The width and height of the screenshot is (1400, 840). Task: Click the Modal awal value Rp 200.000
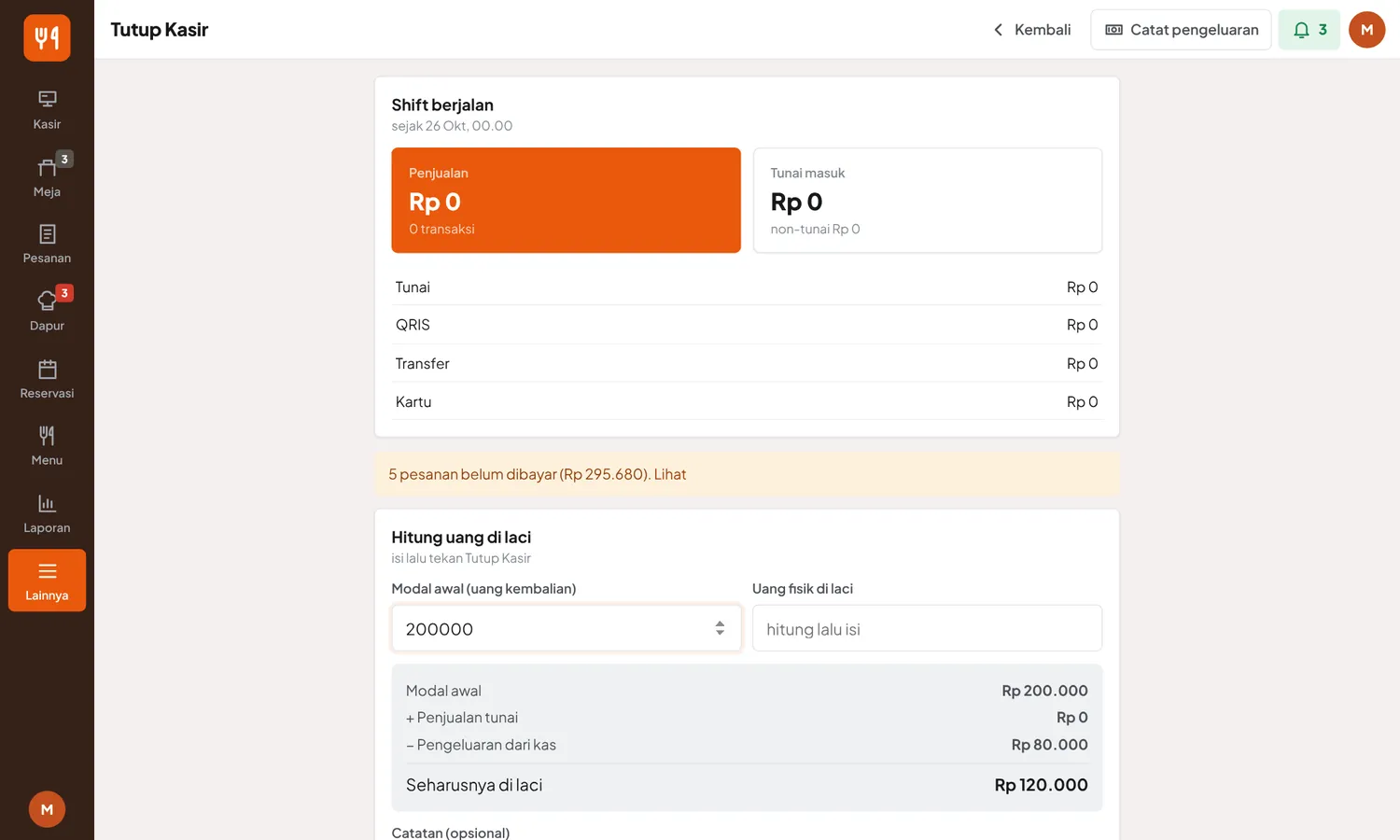point(1044,691)
